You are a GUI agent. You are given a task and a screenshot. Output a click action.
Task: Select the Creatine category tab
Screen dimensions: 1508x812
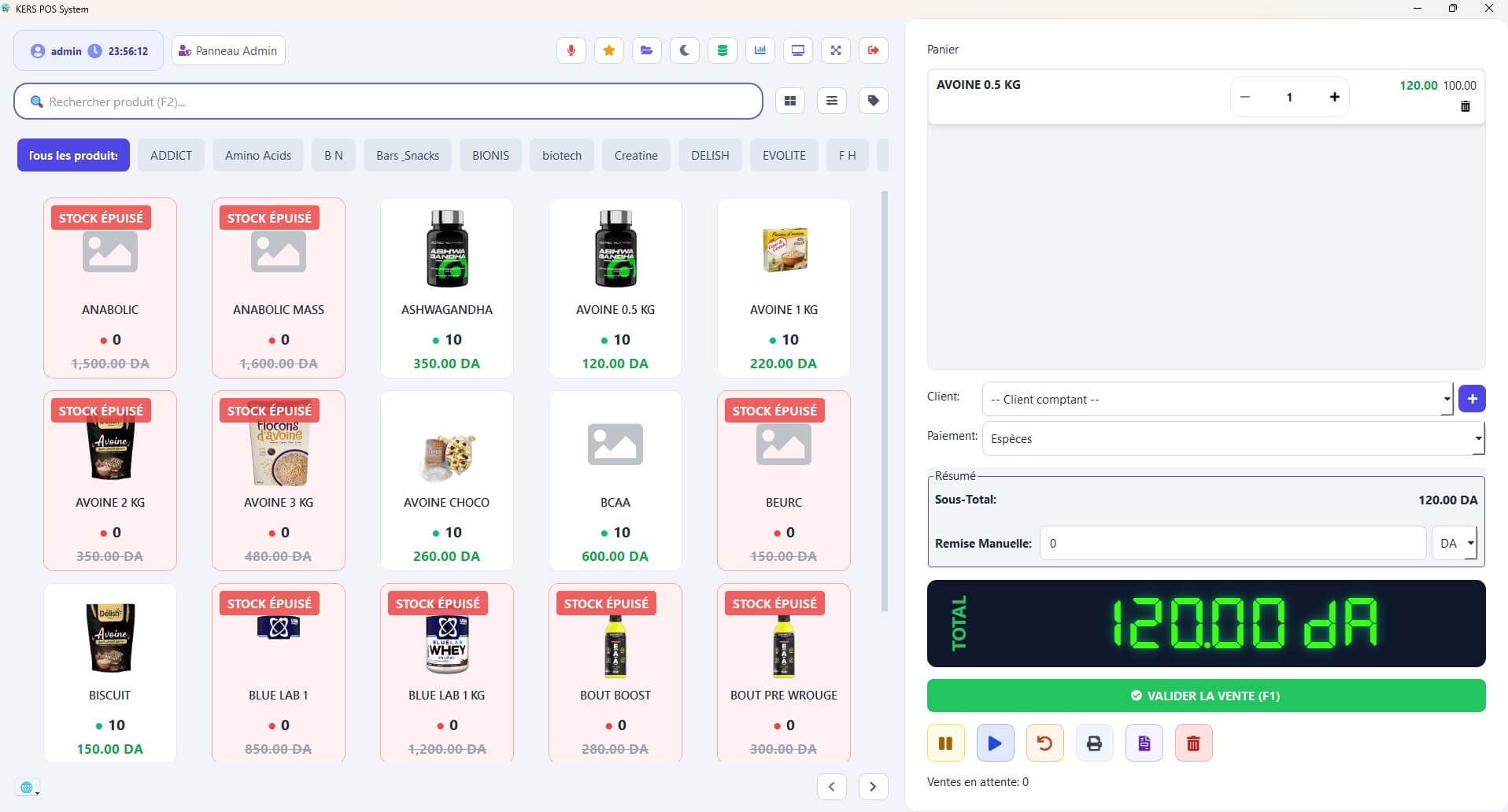(x=635, y=155)
